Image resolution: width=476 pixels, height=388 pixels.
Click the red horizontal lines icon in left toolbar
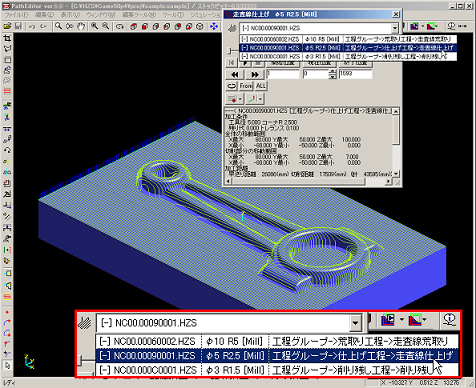click(x=7, y=91)
